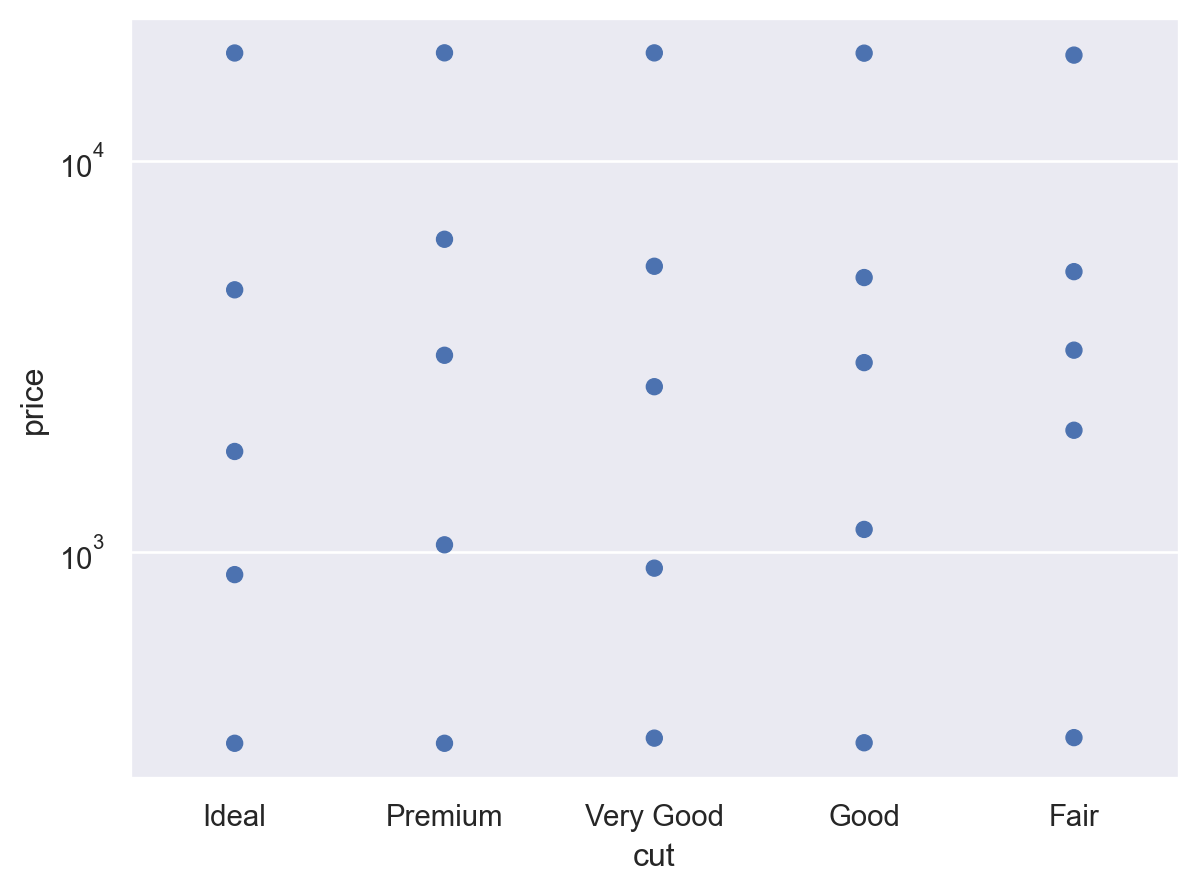The width and height of the screenshot is (1198, 890).
Task: Select the Premium point just above 10^3
Action: pyautogui.click(x=445, y=545)
